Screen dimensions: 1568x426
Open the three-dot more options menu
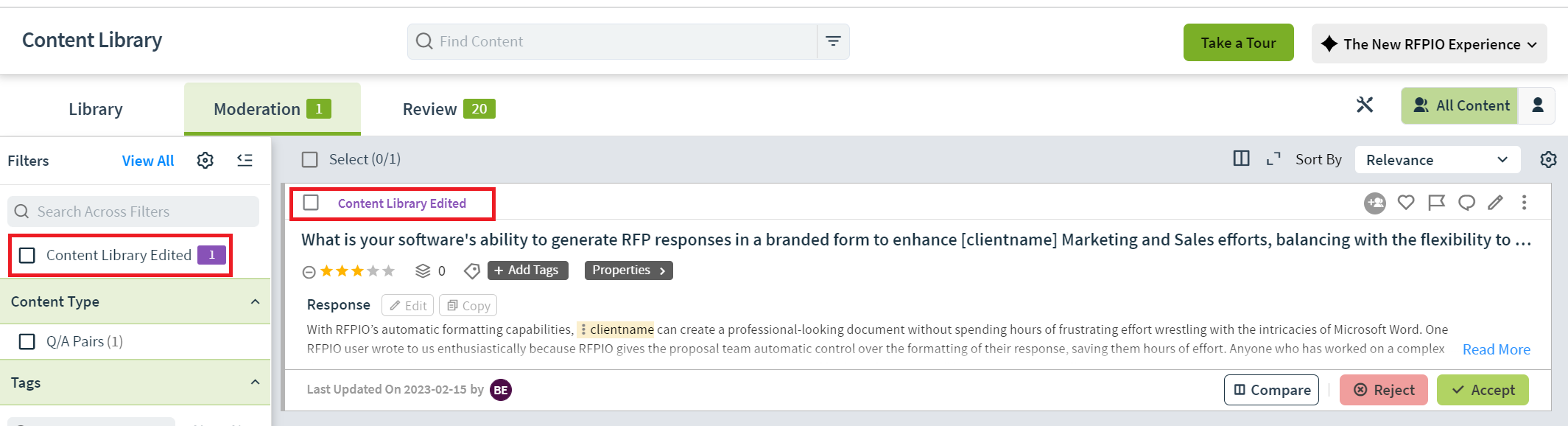(x=1524, y=202)
